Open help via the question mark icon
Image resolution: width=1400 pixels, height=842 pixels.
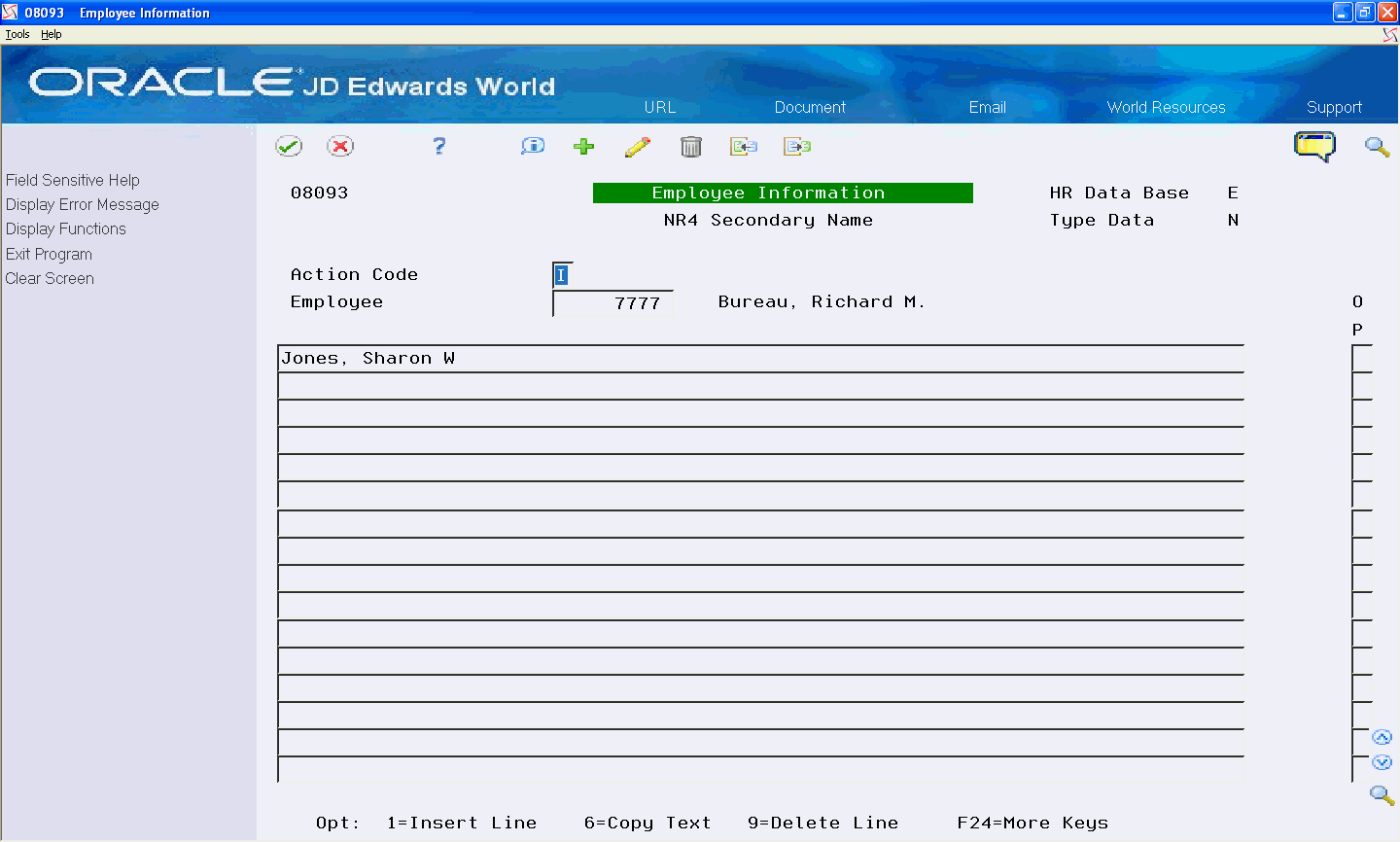click(438, 146)
